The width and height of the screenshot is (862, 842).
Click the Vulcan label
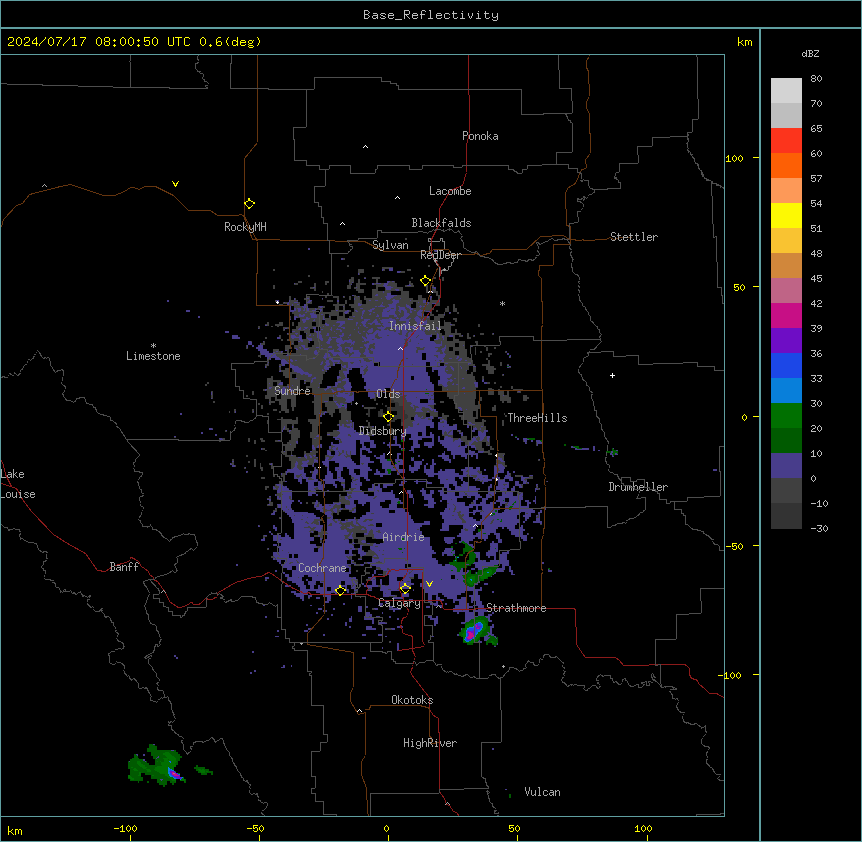click(x=543, y=792)
